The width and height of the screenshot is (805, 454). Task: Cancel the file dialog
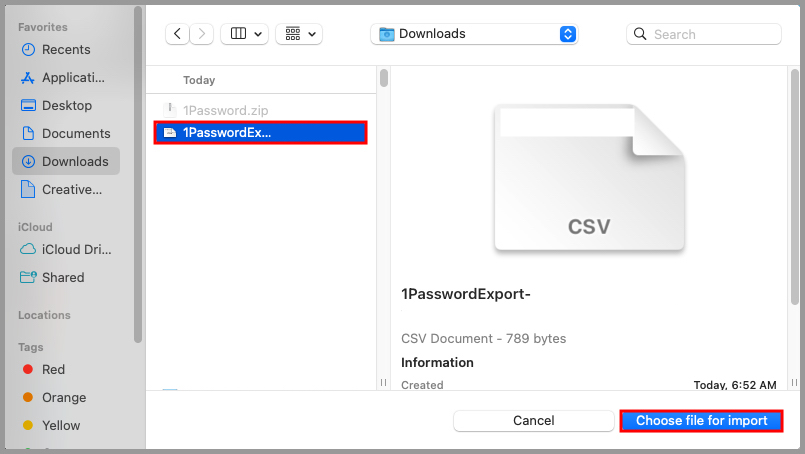(533, 421)
